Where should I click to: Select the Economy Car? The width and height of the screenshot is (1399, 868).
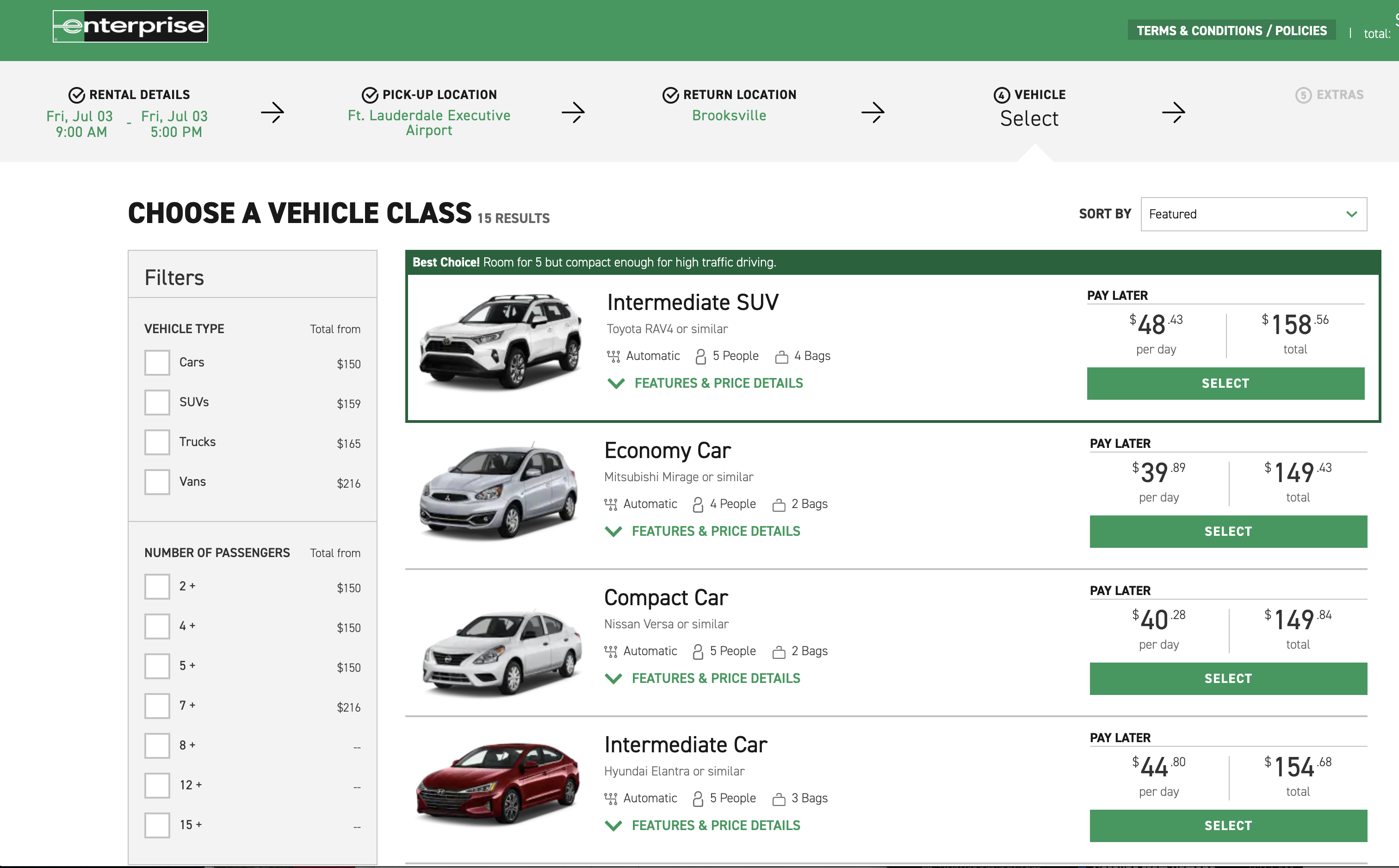pyautogui.click(x=1228, y=532)
